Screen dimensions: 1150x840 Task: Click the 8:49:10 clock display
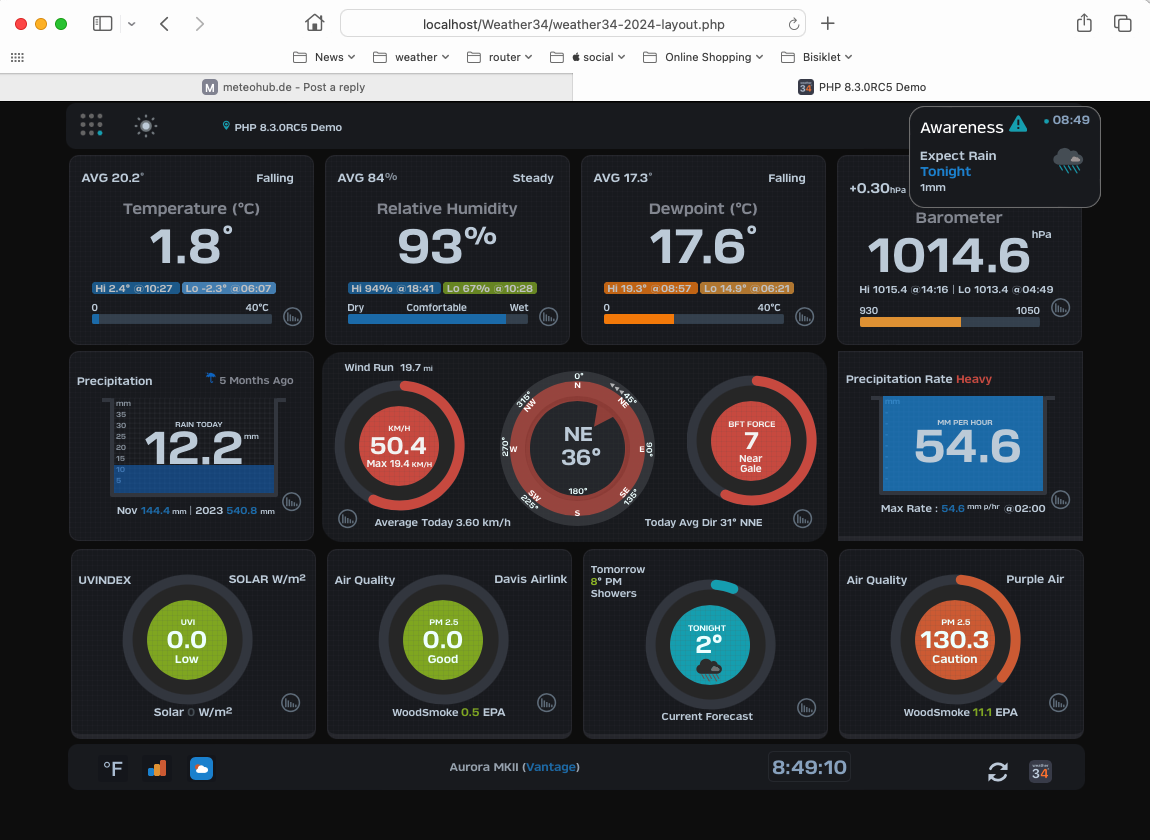click(809, 767)
